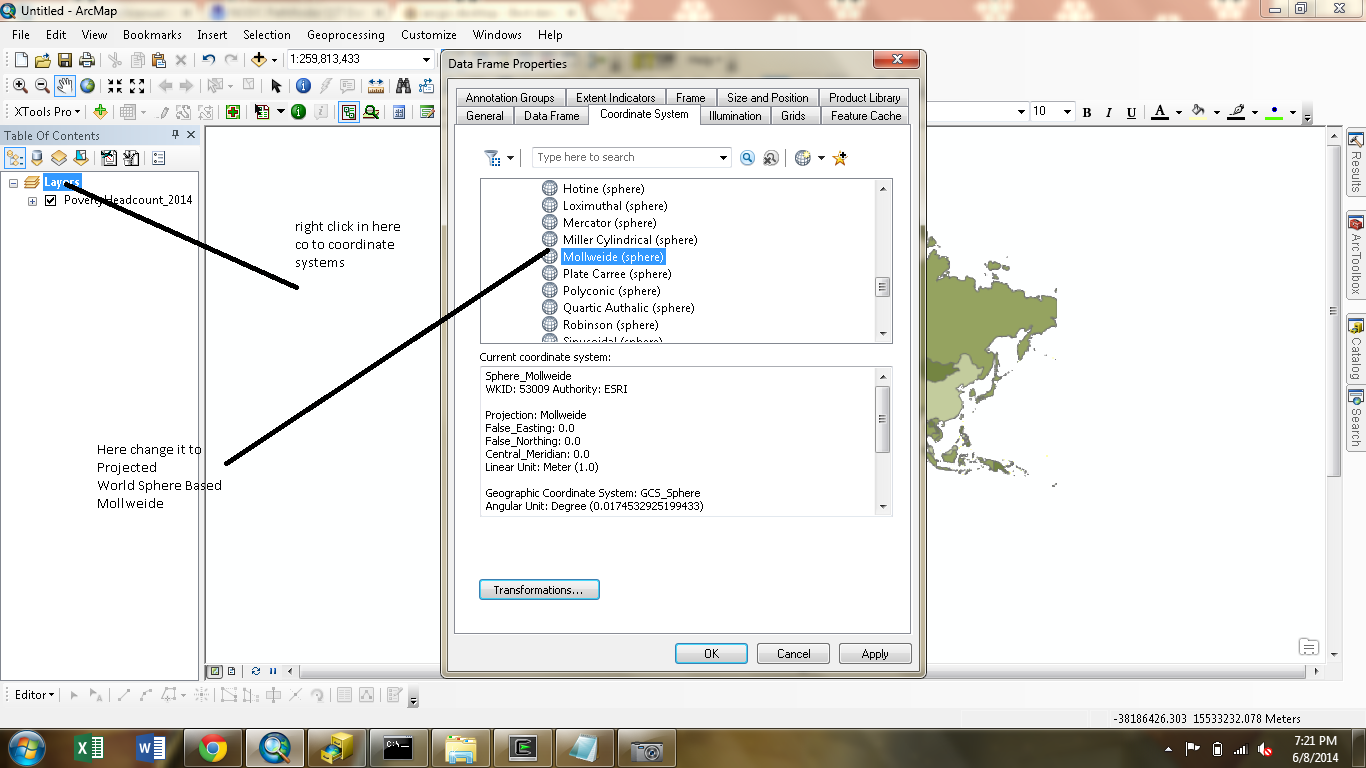Activate the blue Identify tool
This screenshot has height=768, width=1366.
point(303,86)
